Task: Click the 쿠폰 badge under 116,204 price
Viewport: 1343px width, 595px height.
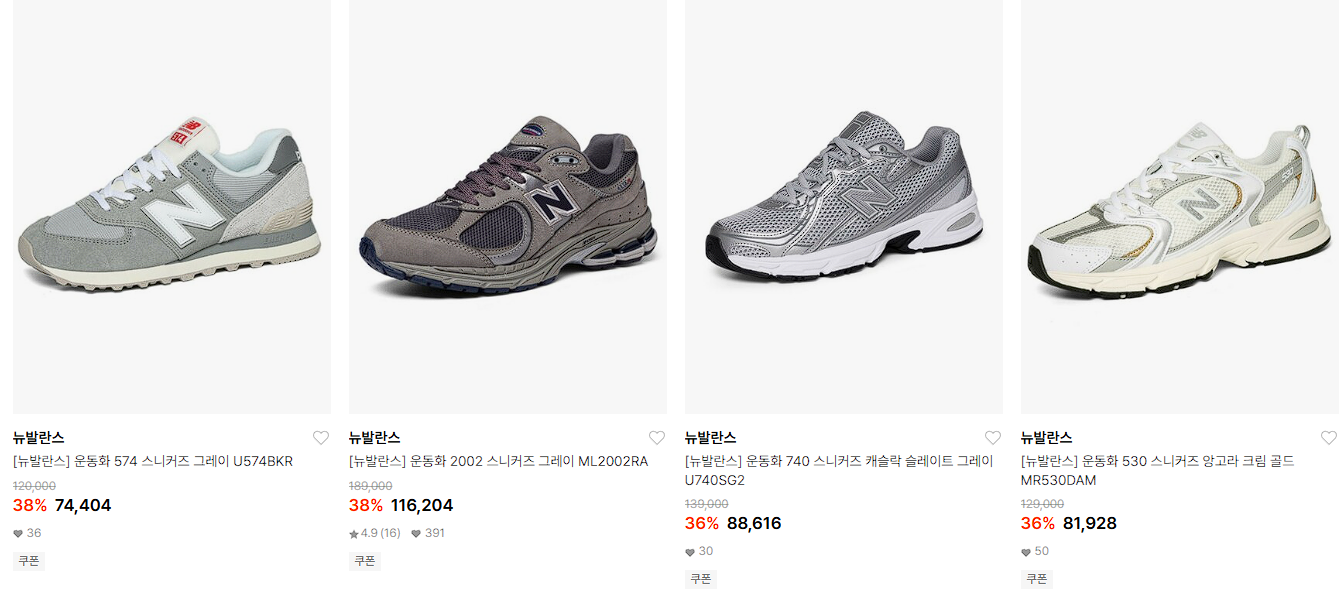Action: point(365,561)
